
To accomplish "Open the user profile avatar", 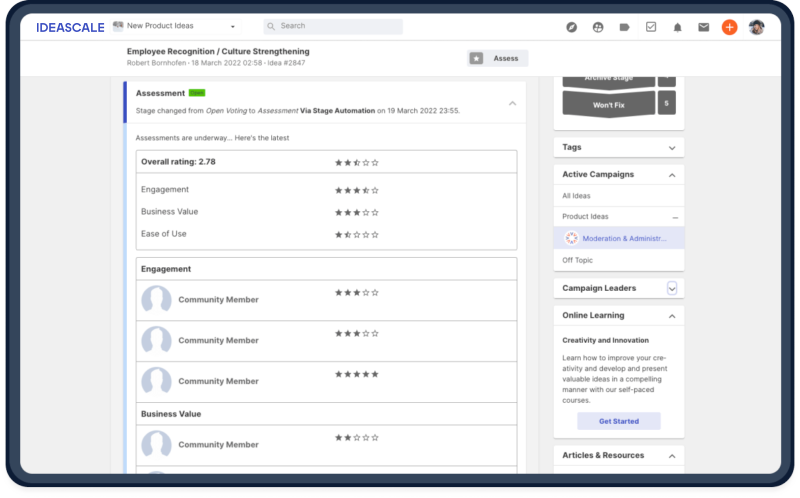I will pyautogui.click(x=757, y=27).
